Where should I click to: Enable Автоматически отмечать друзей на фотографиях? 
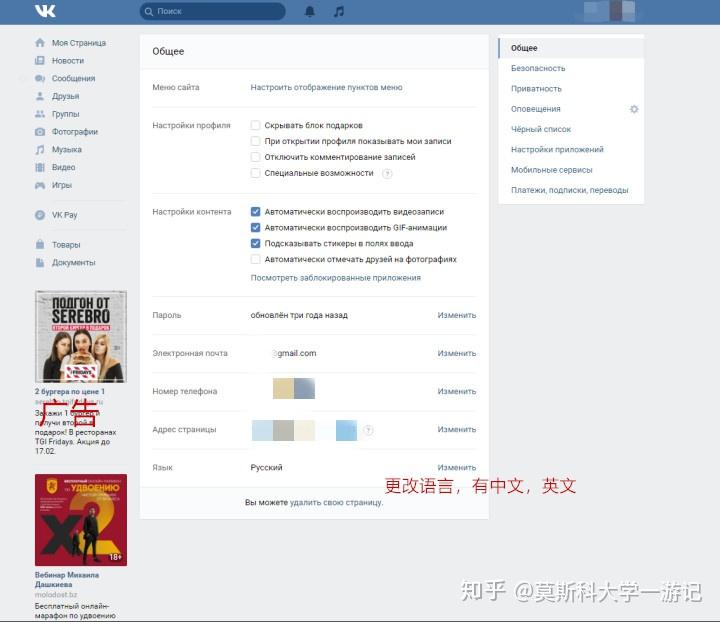[x=255, y=259]
